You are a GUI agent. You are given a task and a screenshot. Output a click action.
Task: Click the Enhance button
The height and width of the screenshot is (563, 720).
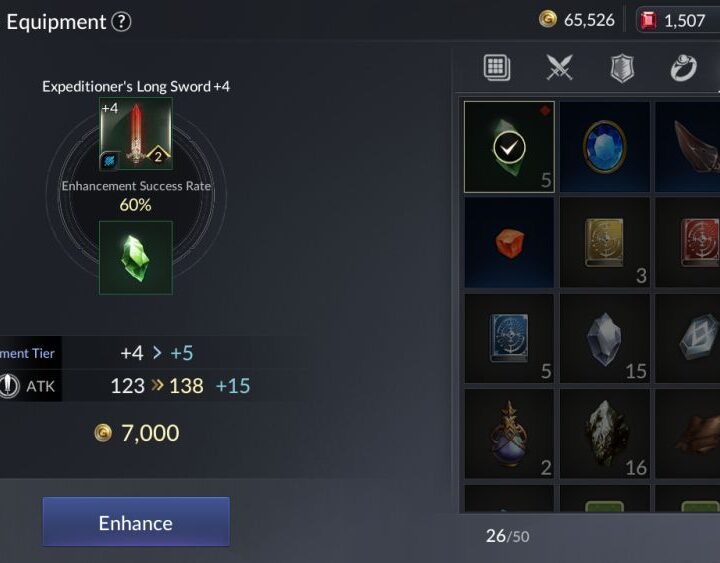[x=136, y=522]
